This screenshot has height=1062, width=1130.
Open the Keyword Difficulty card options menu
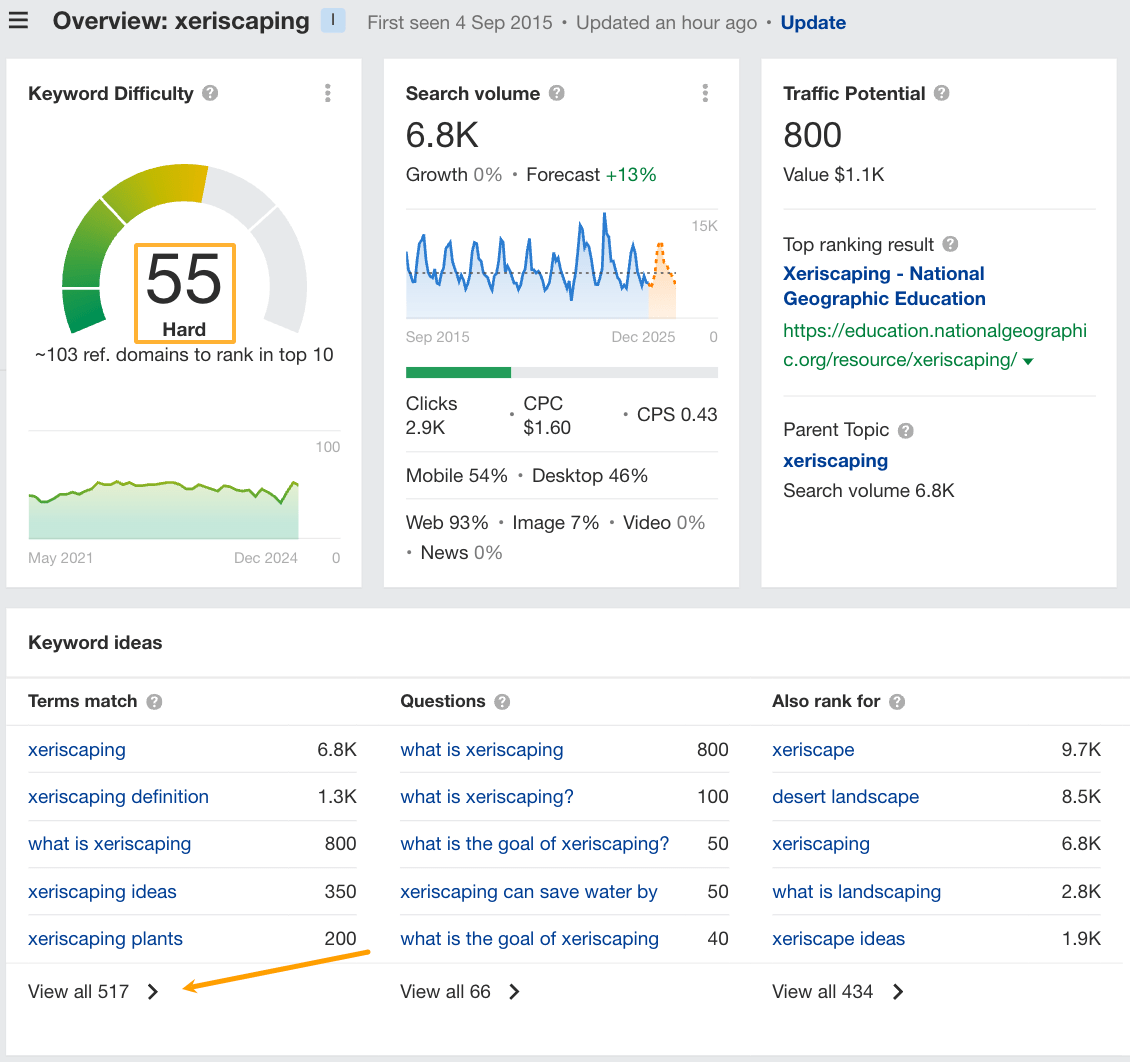coord(327,93)
